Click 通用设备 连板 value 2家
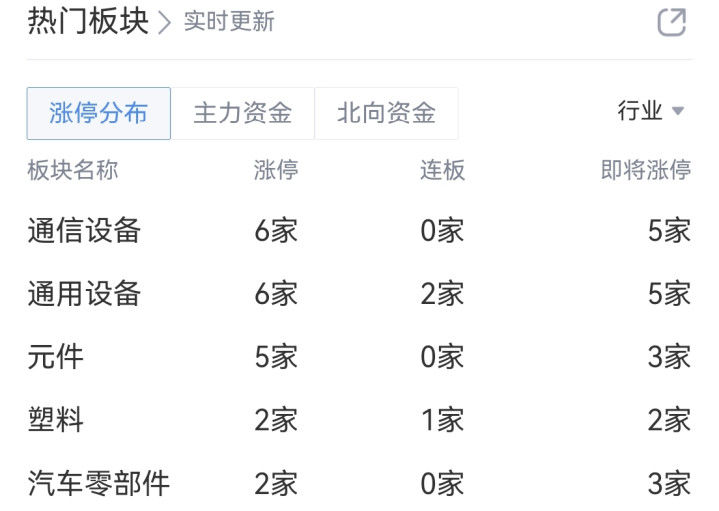 click(442, 294)
